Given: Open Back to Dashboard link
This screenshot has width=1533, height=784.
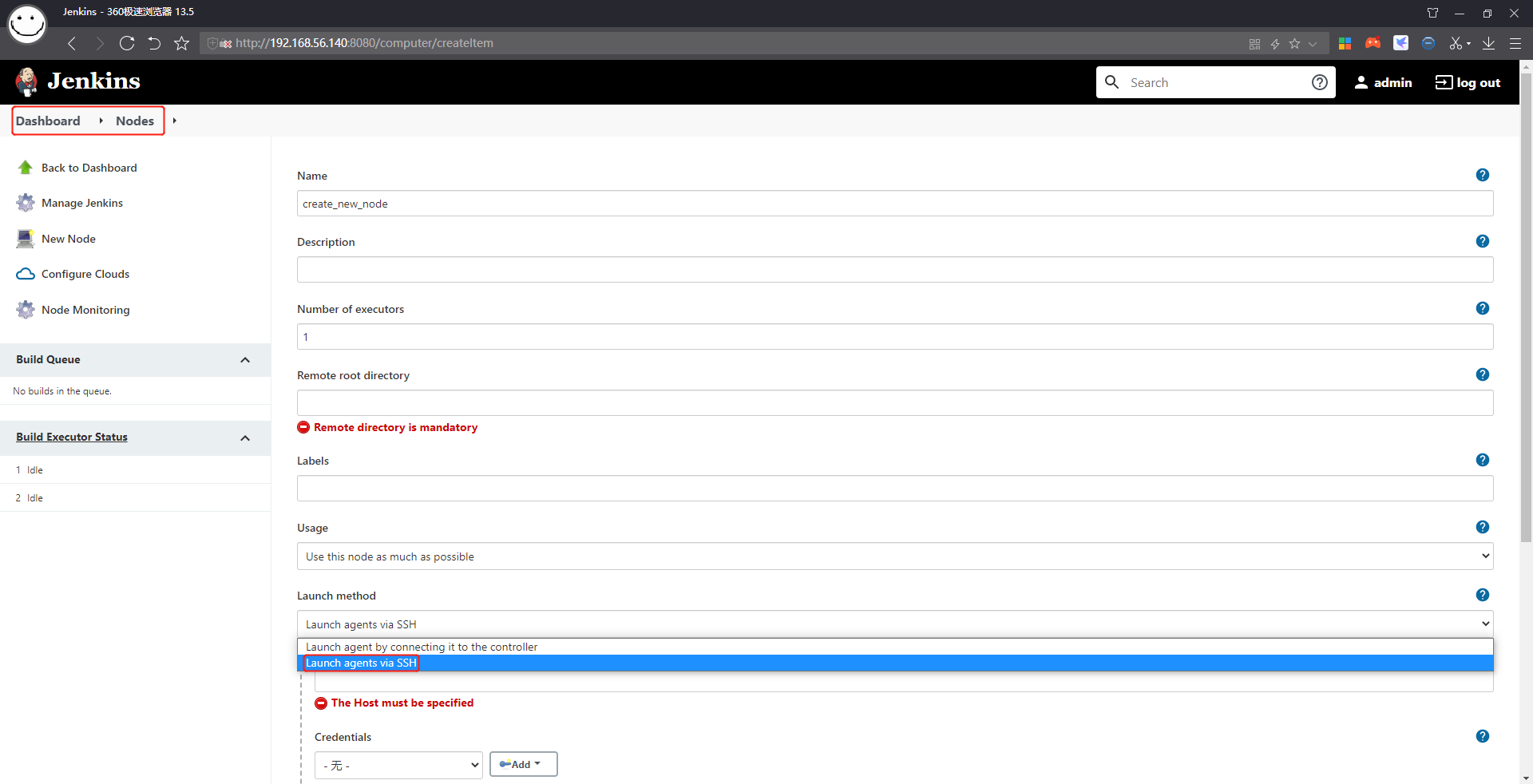Looking at the screenshot, I should pyautogui.click(x=89, y=168).
